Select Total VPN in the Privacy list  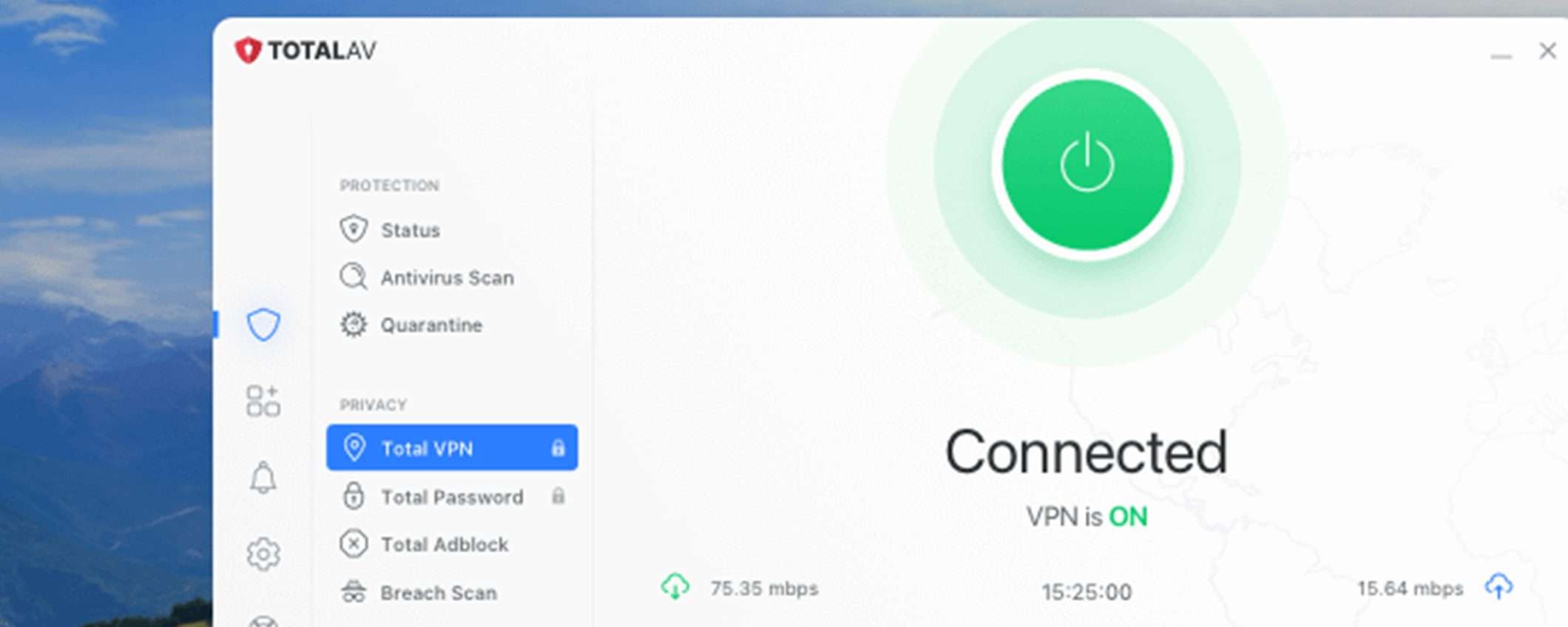pos(452,447)
